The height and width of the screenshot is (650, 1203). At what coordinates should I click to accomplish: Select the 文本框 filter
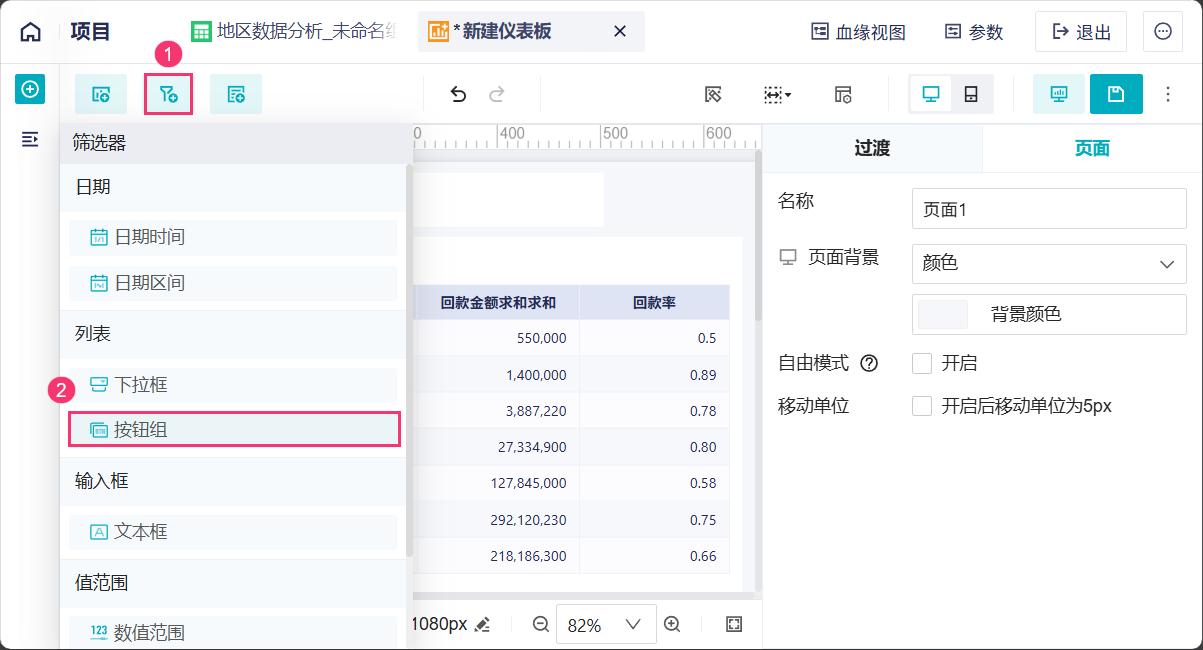point(233,532)
